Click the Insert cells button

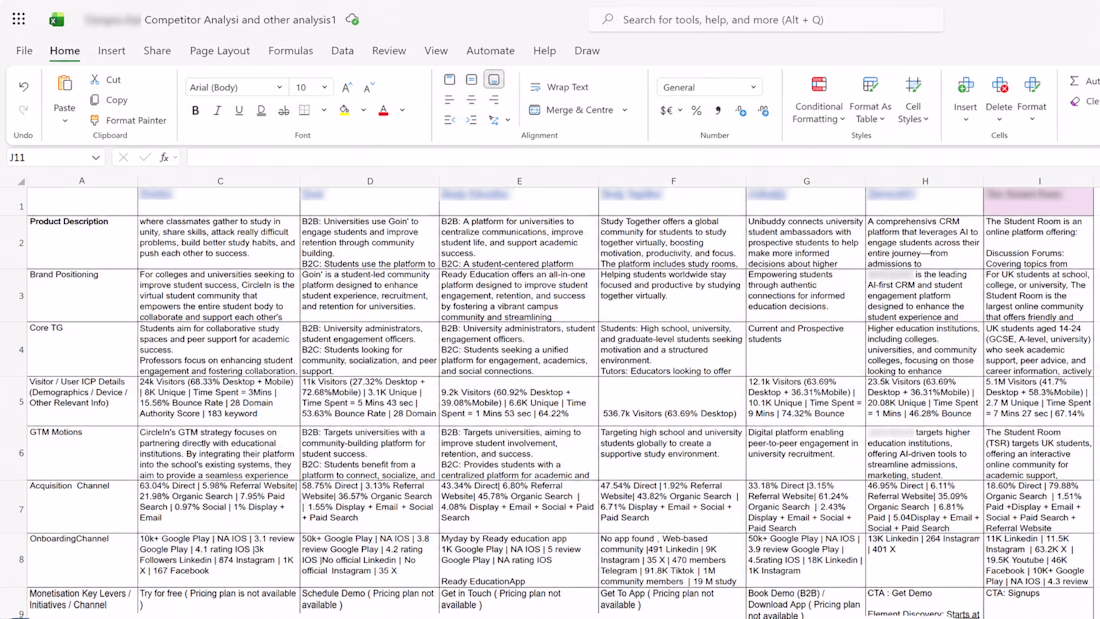coord(965,98)
